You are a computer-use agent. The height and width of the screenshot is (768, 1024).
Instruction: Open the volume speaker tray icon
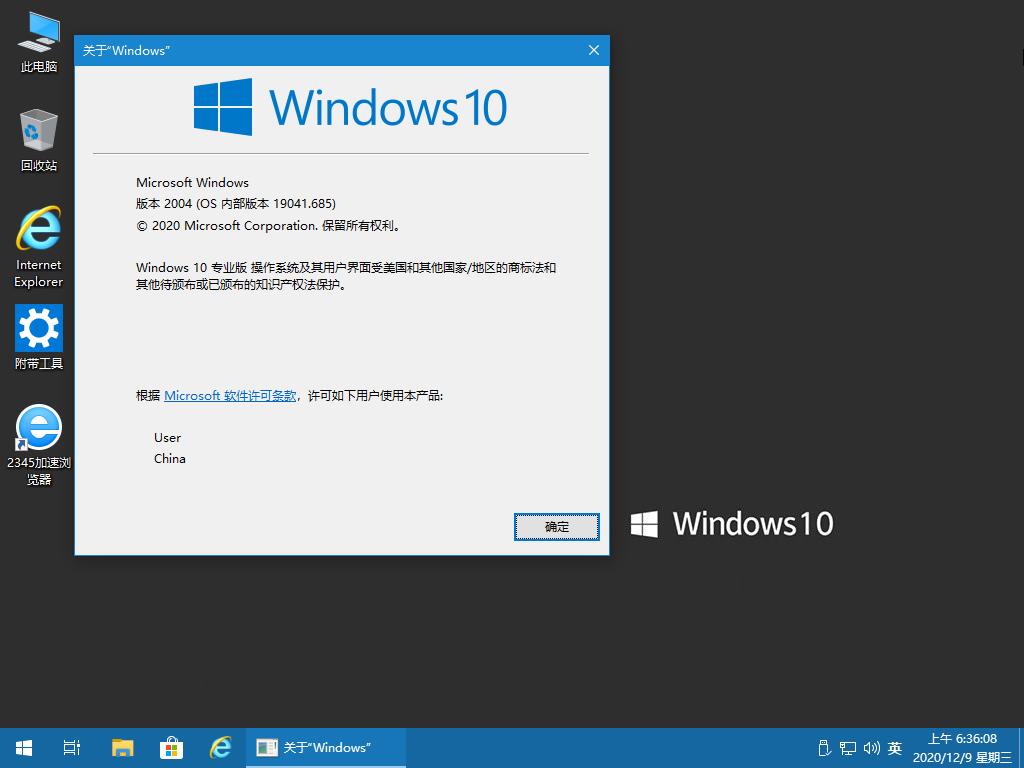tap(871, 748)
